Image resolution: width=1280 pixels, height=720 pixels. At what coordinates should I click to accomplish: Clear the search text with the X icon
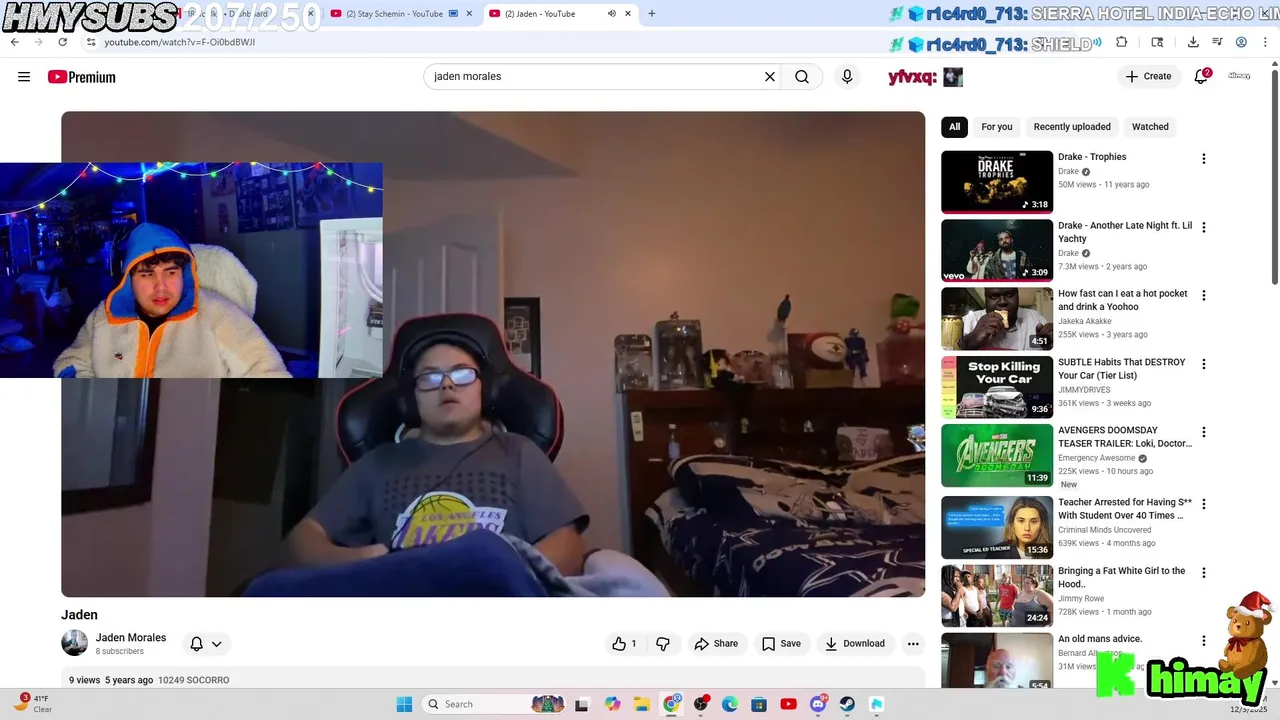point(770,76)
